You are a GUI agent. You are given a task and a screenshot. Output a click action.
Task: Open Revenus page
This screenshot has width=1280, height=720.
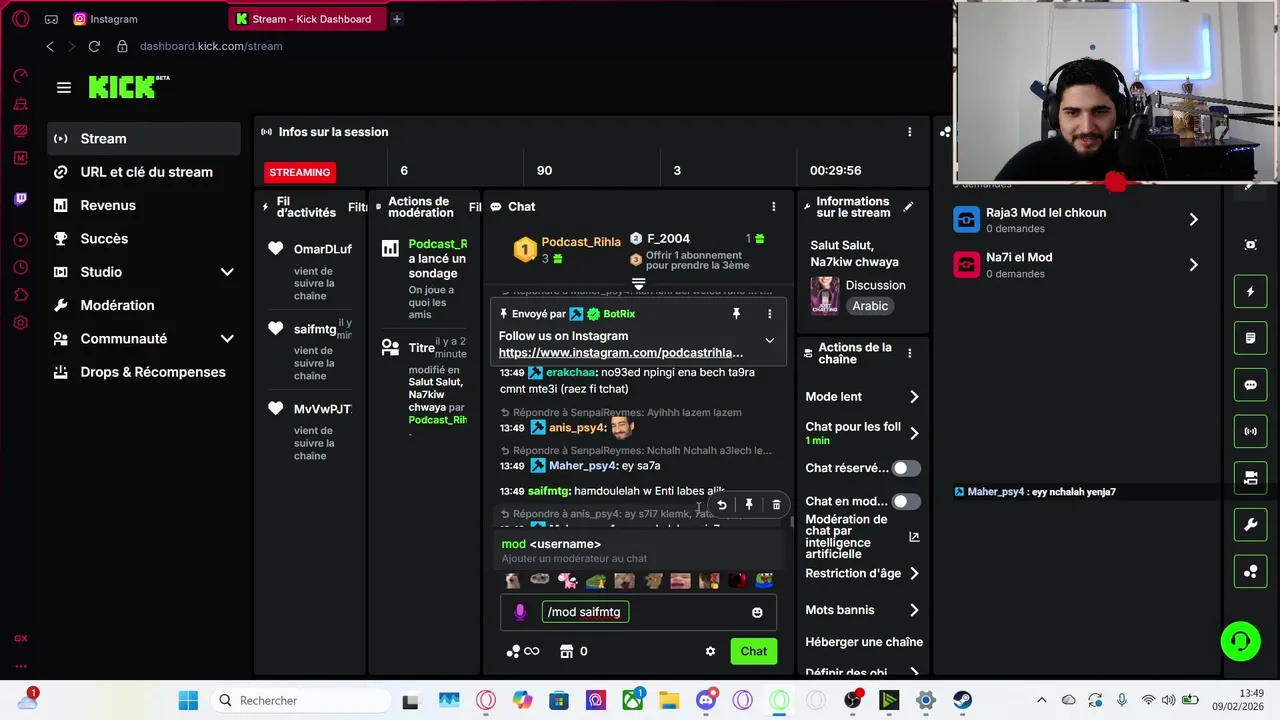tap(144, 205)
